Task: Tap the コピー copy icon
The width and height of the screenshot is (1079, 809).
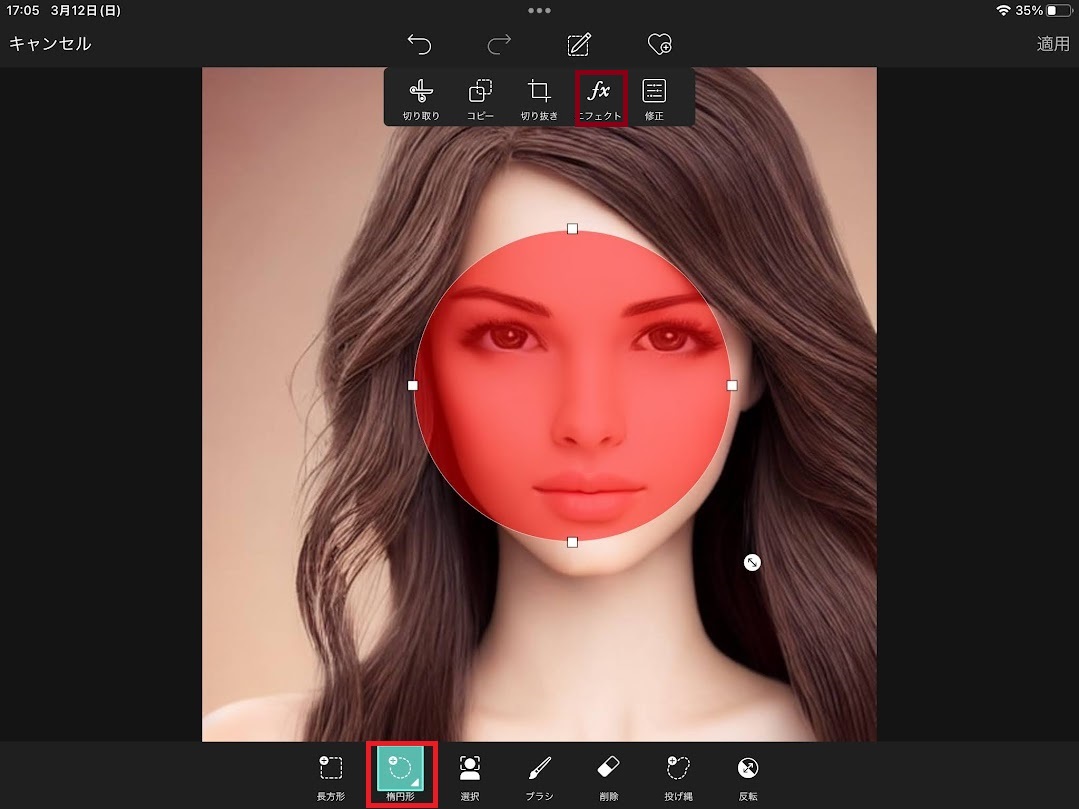Action: pos(480,98)
